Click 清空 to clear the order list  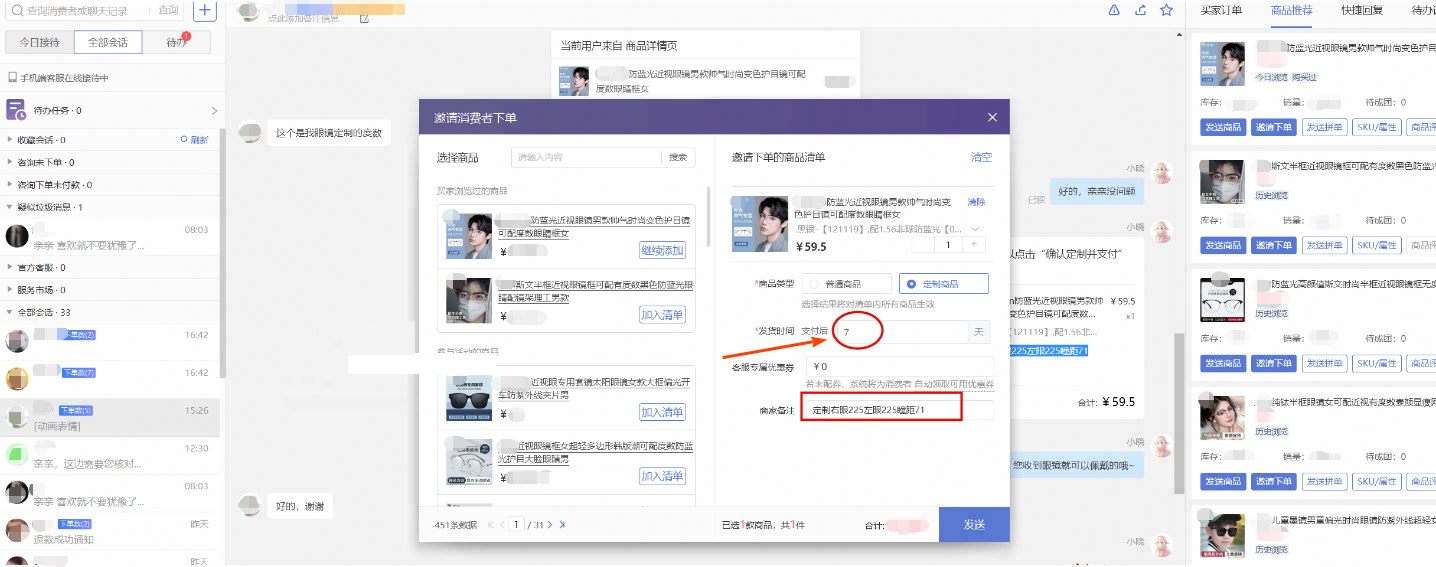point(981,157)
